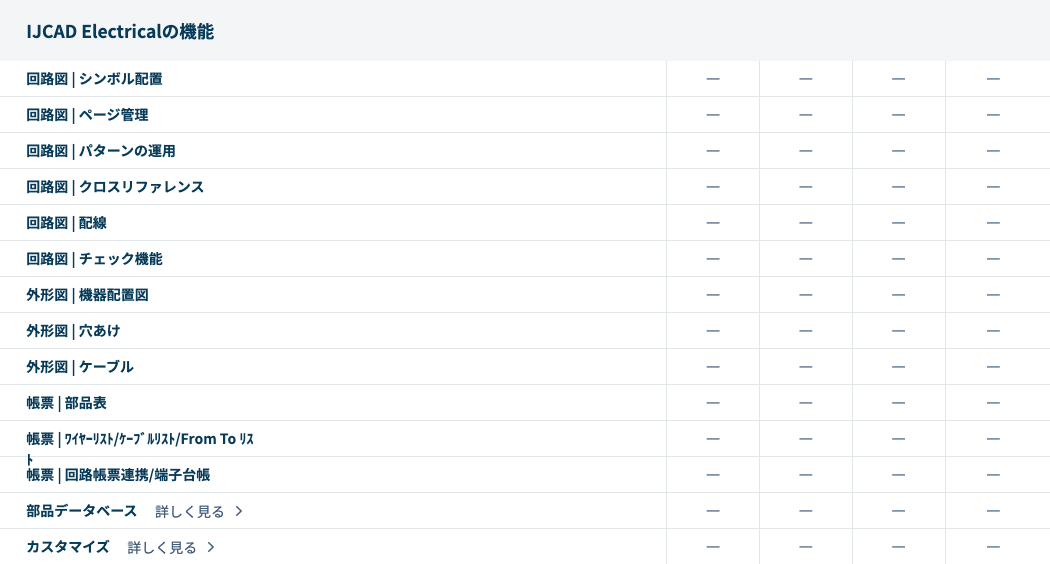Click the IJCAD Electricalの機能 section header
Image resolution: width=1050 pixels, height=564 pixels.
120,32
